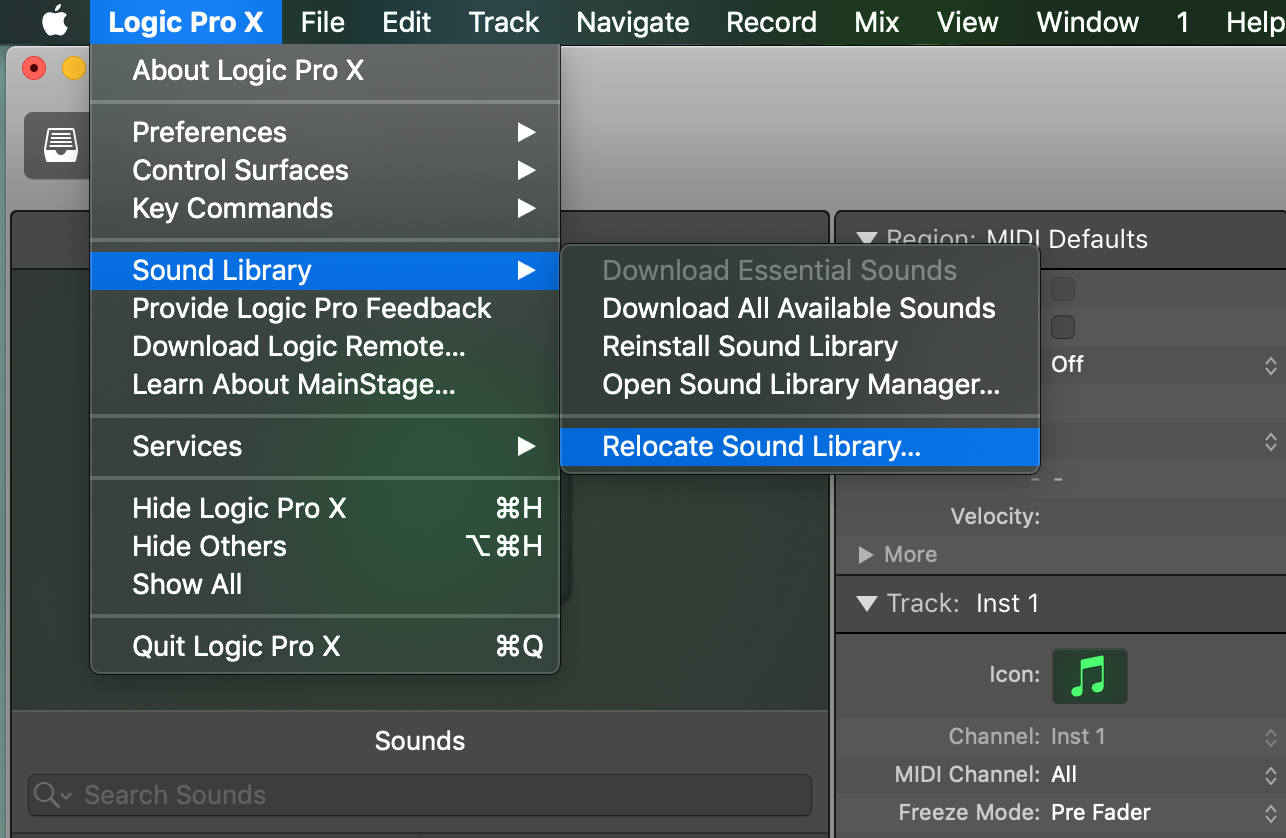Screen dimensions: 1286x838
Task: Click the green music note track icon
Action: click(x=1090, y=676)
